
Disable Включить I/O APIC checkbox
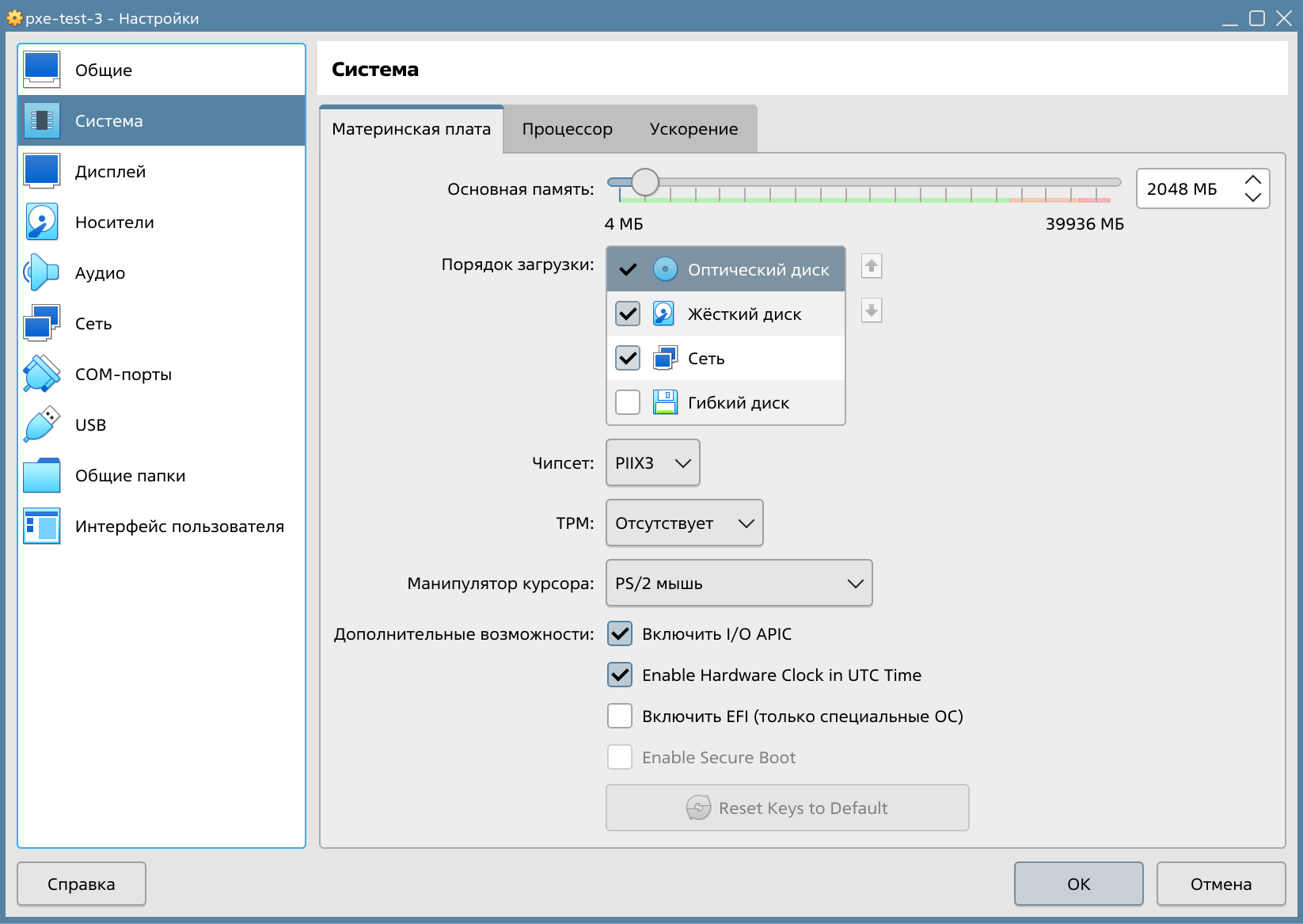(x=620, y=633)
